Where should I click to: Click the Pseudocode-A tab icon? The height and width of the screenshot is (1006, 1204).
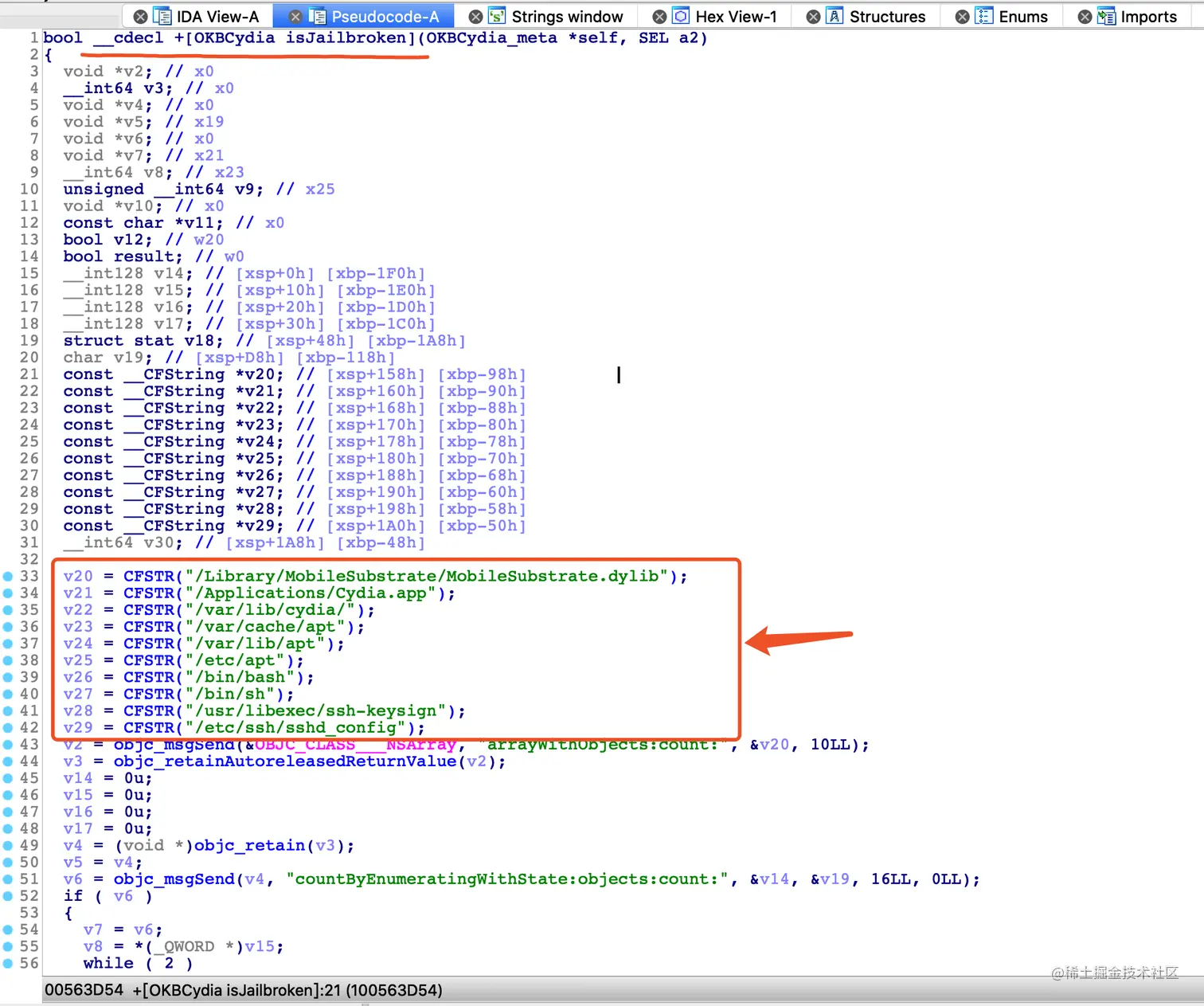pyautogui.click(x=317, y=17)
